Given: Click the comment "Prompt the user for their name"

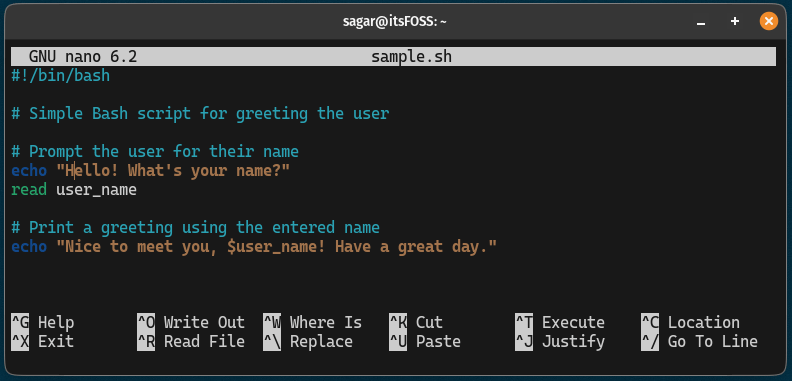Looking at the screenshot, I should tap(155, 152).
